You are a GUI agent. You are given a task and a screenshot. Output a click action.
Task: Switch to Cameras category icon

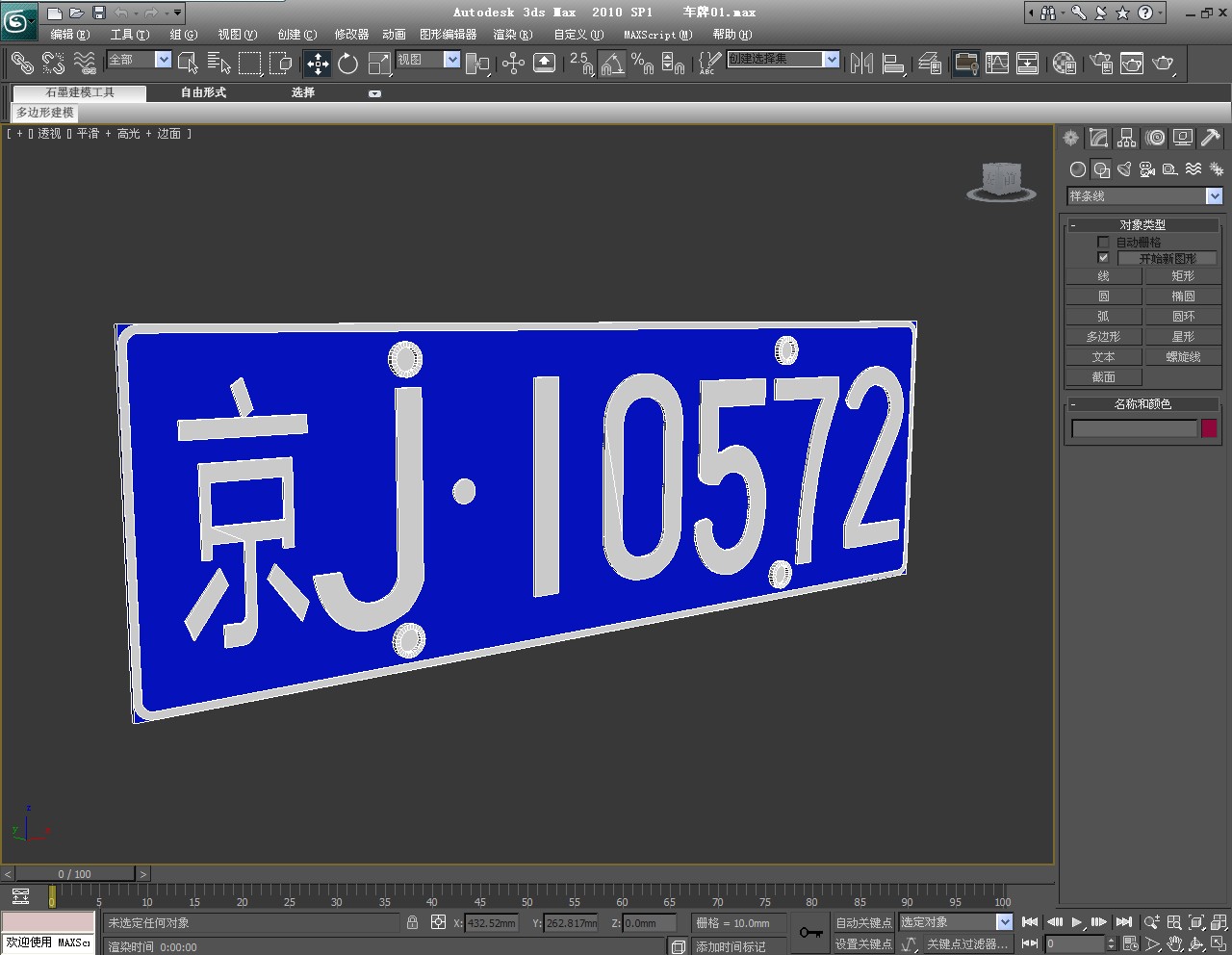pyautogui.click(x=1146, y=169)
